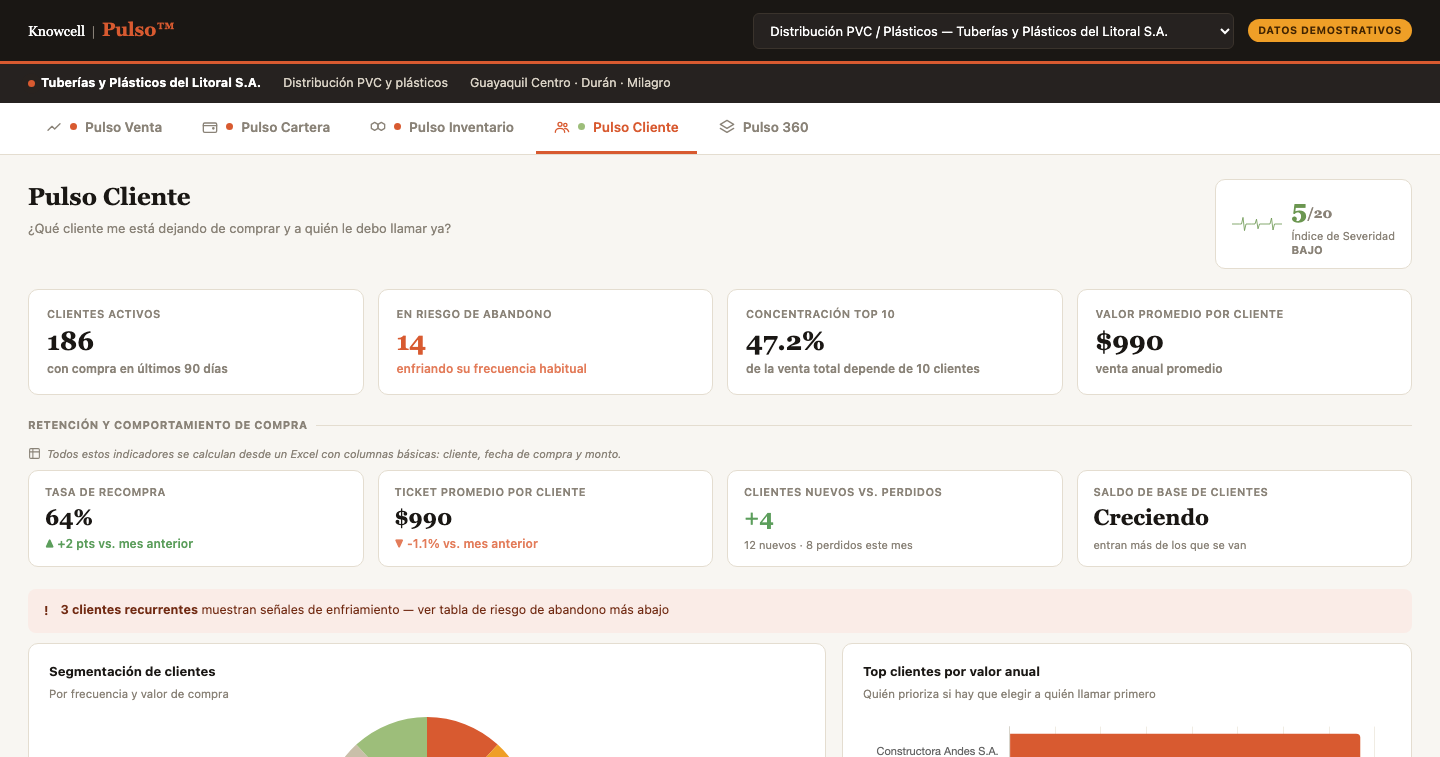Click the Ticket Promedio por Cliente card
This screenshot has width=1440, height=757.
pyautogui.click(x=545, y=518)
